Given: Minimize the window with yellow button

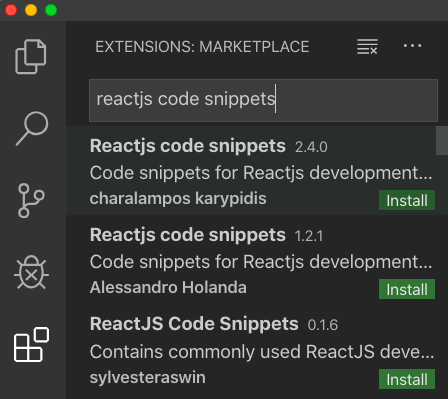Looking at the screenshot, I should pyautogui.click(x=31, y=10).
